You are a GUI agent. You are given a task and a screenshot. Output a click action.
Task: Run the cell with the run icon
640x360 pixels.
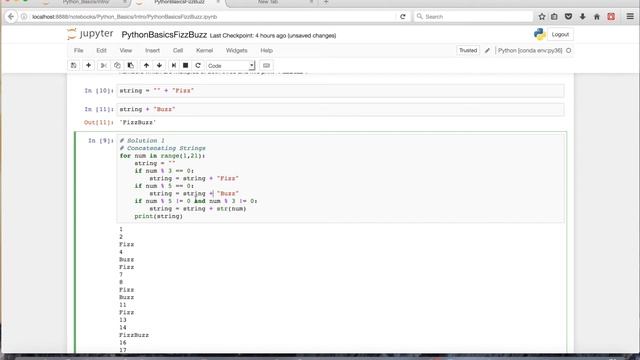click(x=173, y=65)
